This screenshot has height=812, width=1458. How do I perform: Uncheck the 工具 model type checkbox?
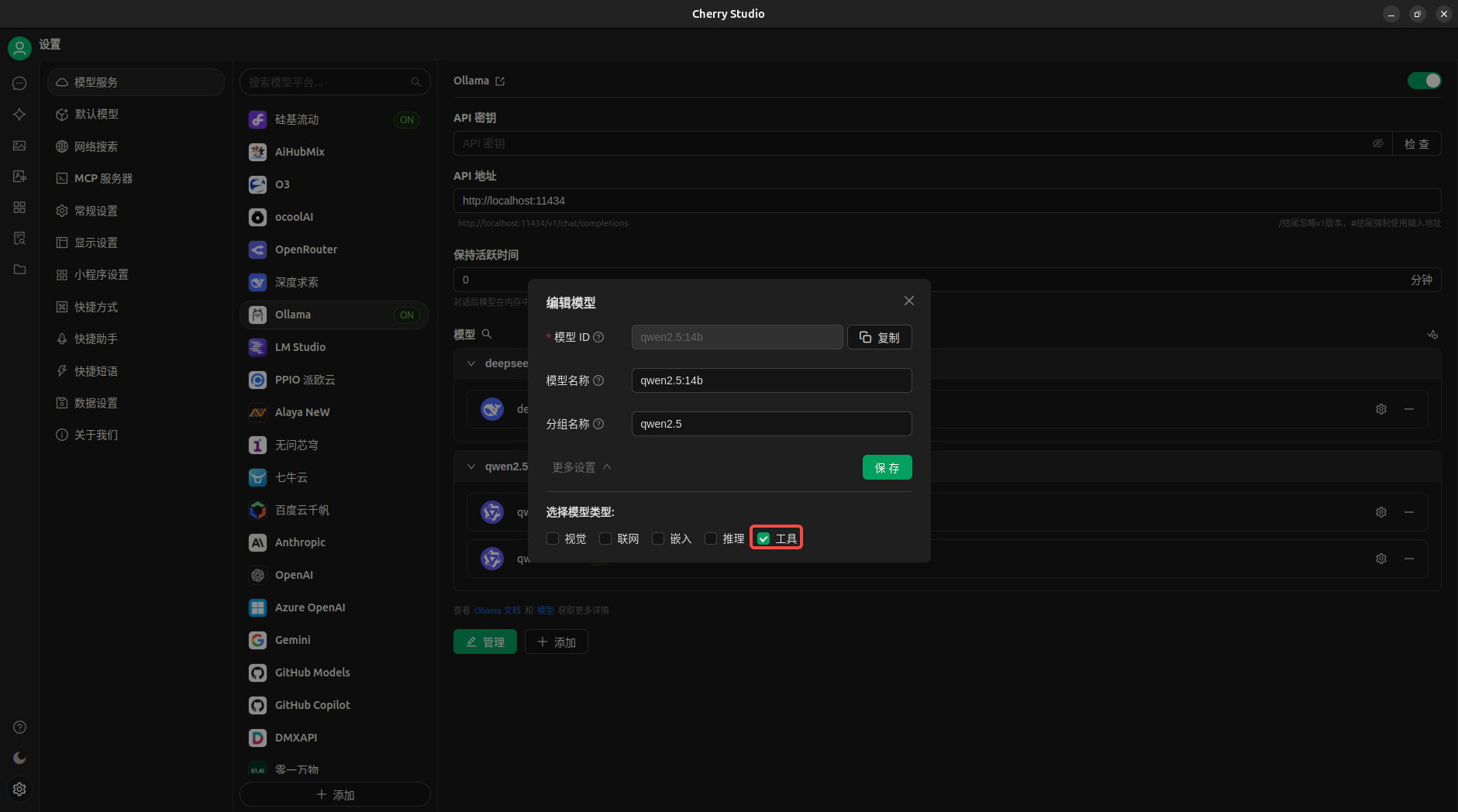tap(763, 538)
